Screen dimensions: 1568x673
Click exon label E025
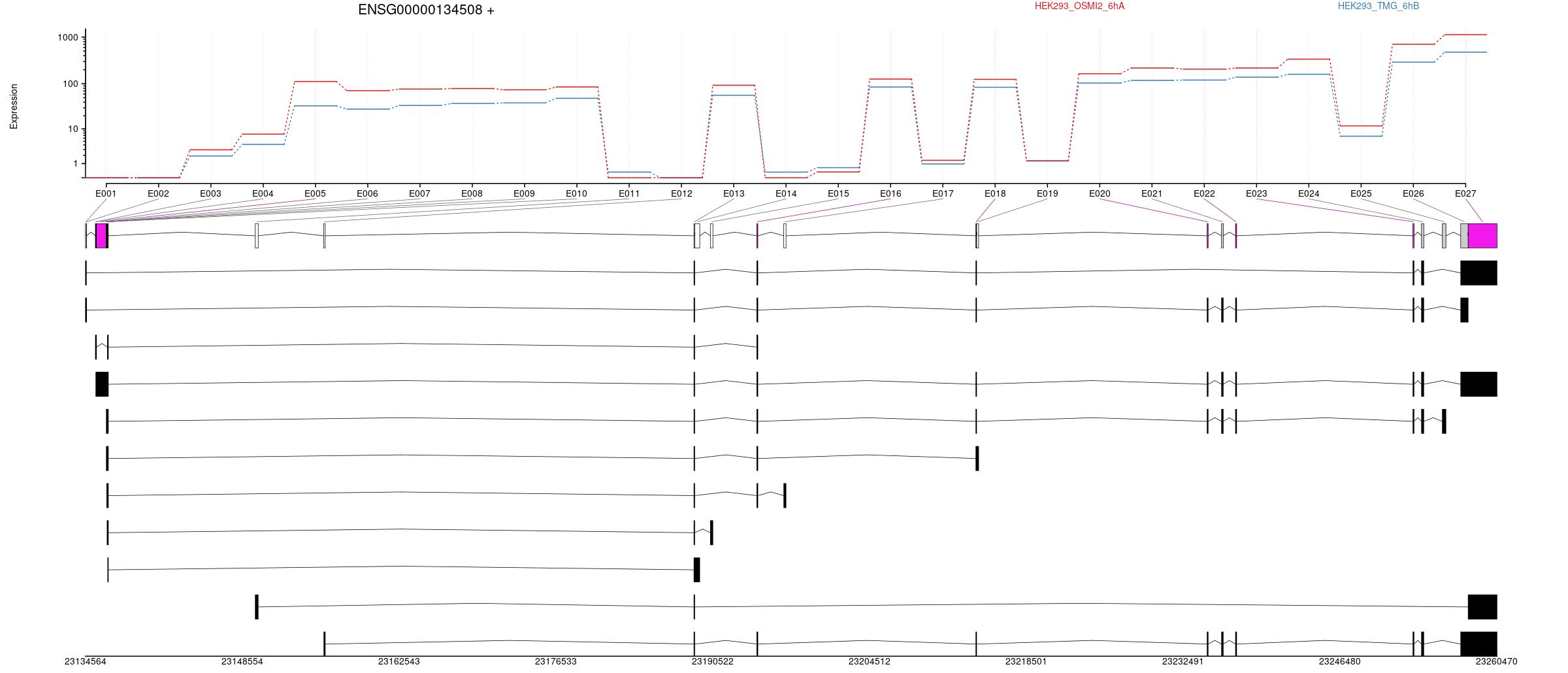1361,193
